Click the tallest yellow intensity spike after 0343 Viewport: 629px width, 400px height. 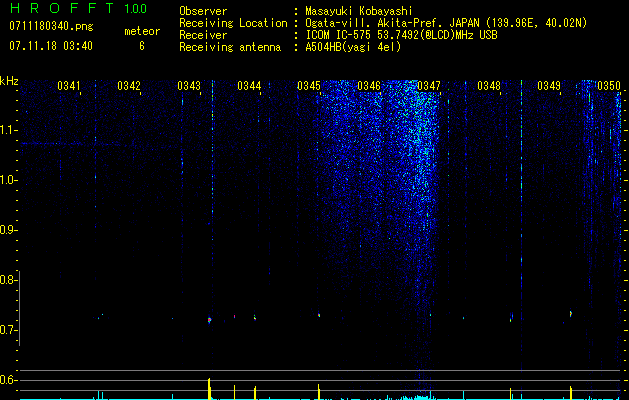coord(209,388)
